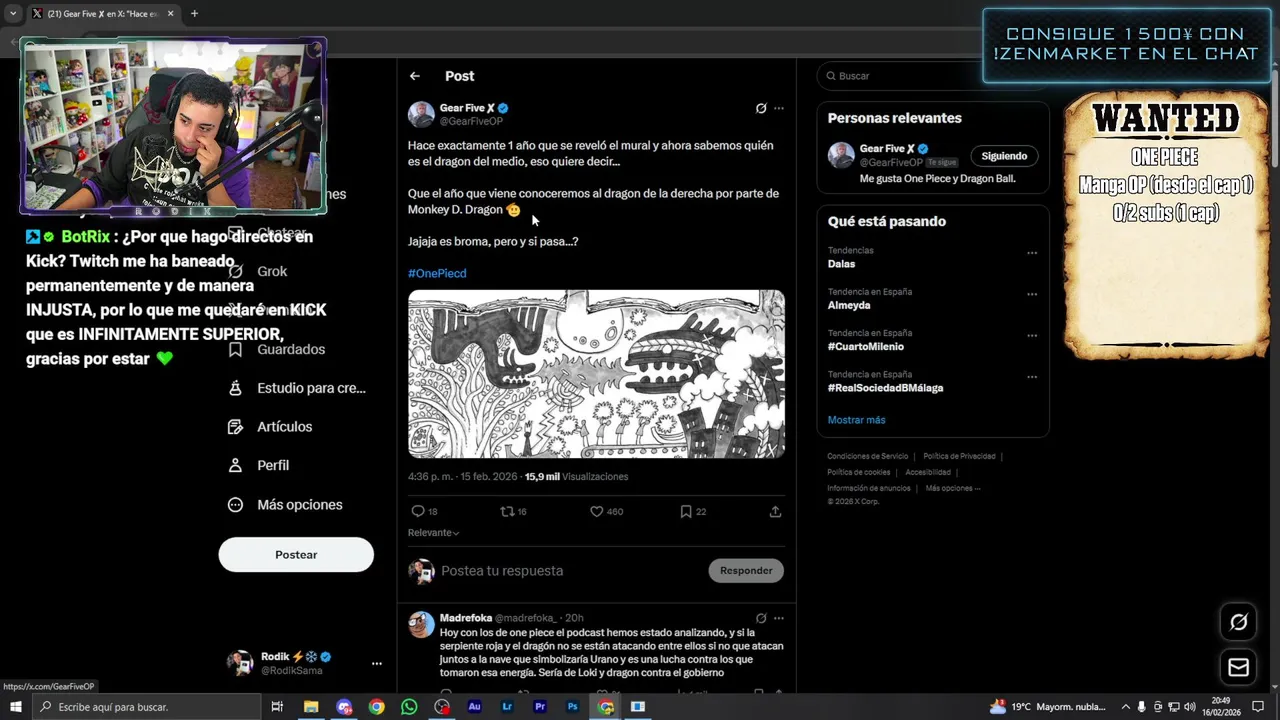Open options dots for Almeyda trend
Screen dimensions: 1280x720
[x=1032, y=294]
